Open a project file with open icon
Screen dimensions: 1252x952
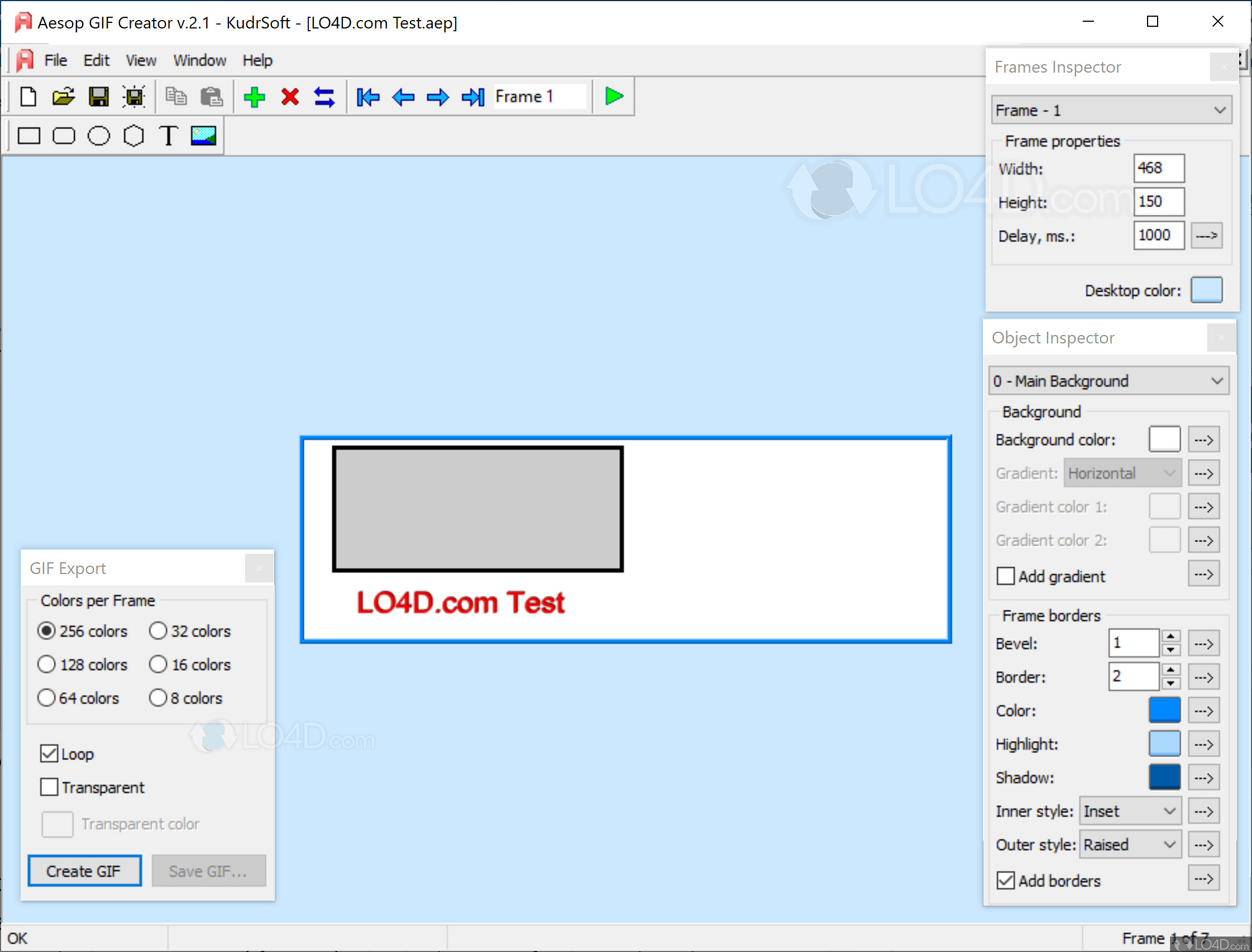(x=64, y=97)
